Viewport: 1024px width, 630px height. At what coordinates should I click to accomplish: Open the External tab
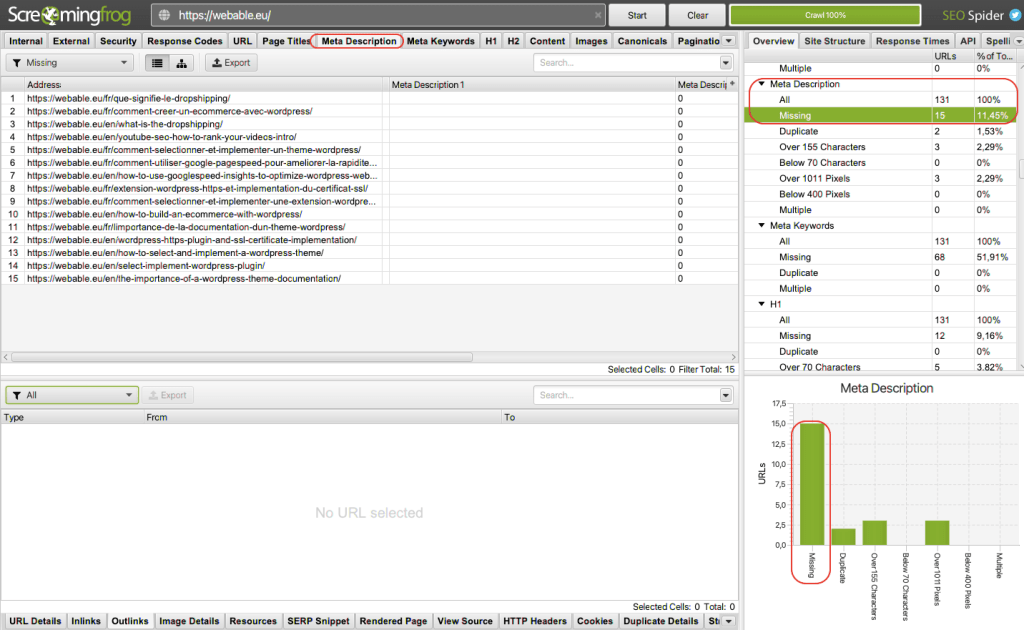tap(71, 40)
